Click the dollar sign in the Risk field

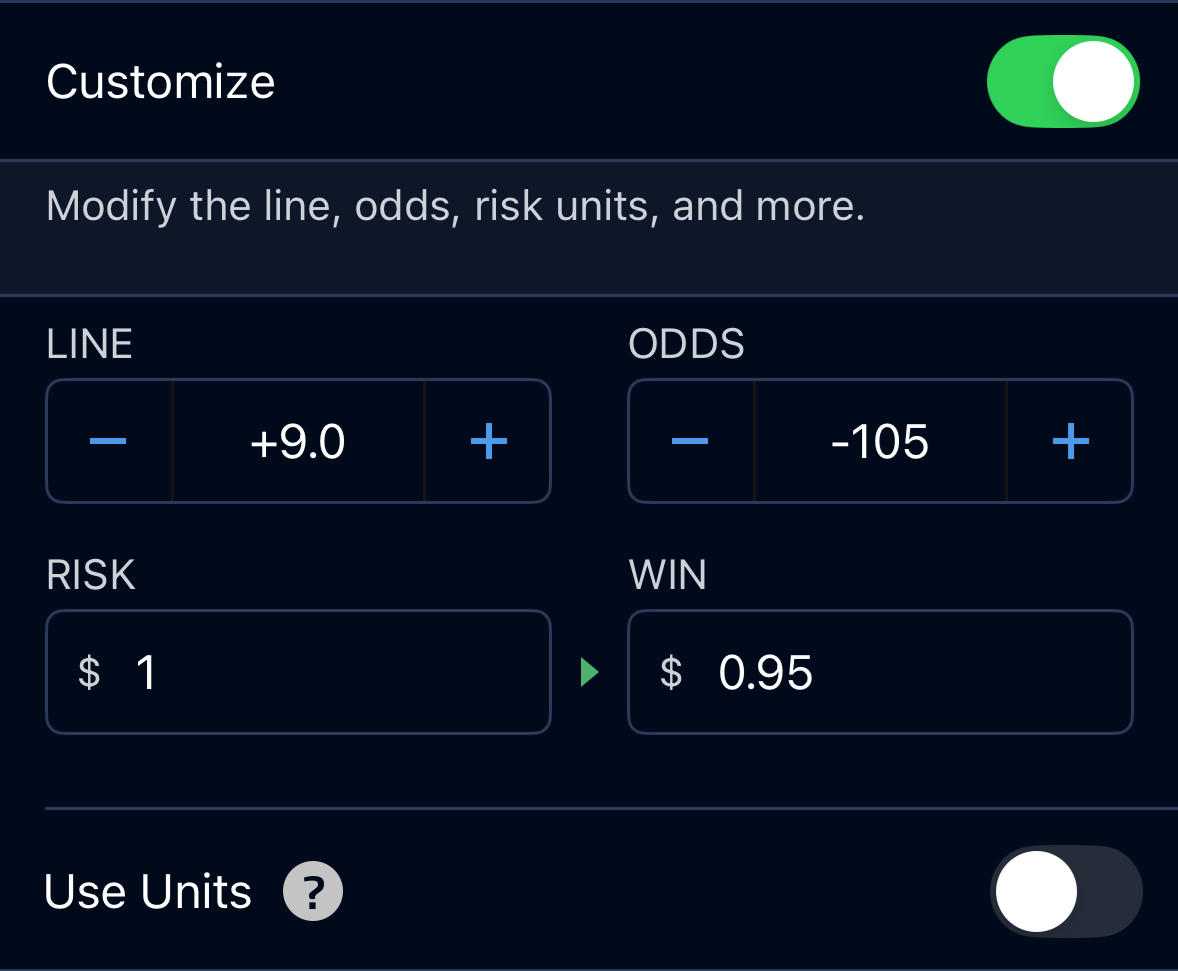tap(89, 672)
